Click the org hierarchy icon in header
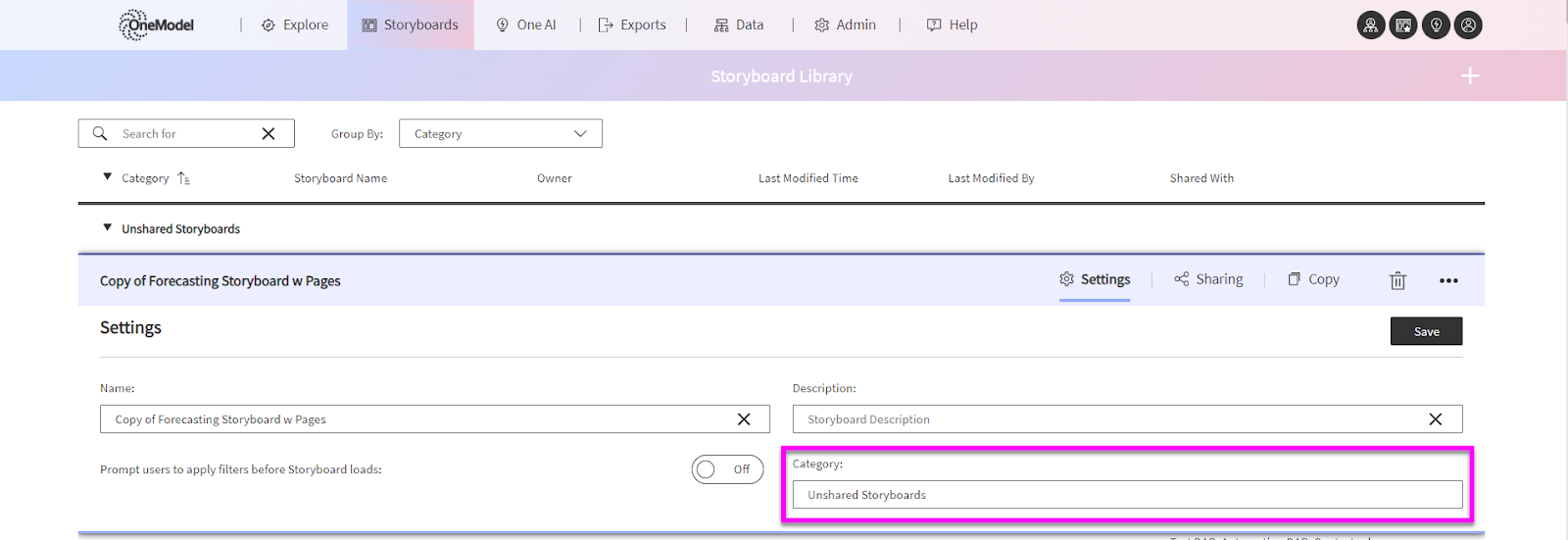The height and width of the screenshot is (540, 1568). click(x=1370, y=25)
